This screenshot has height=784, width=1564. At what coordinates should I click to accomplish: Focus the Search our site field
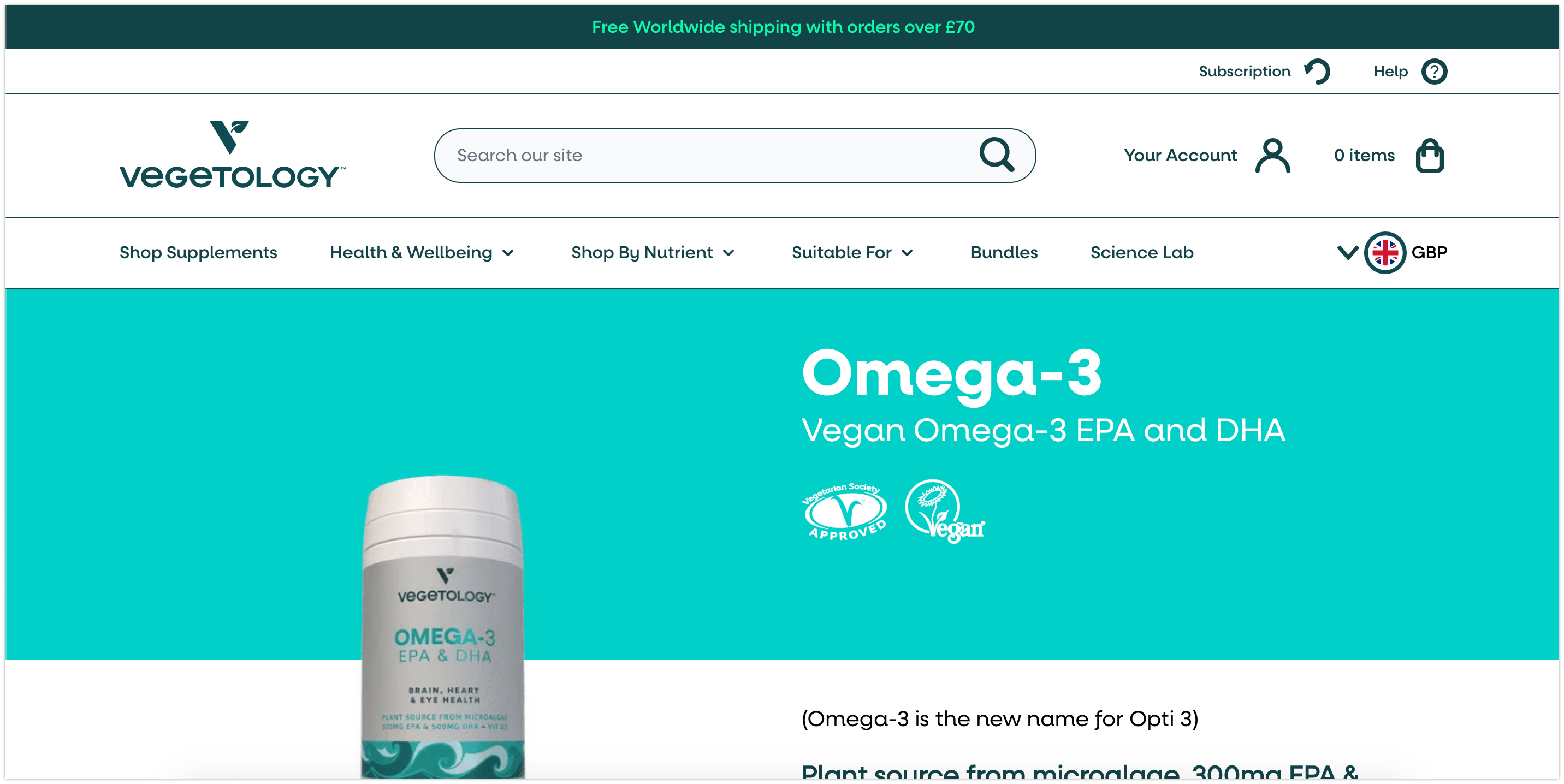(734, 156)
